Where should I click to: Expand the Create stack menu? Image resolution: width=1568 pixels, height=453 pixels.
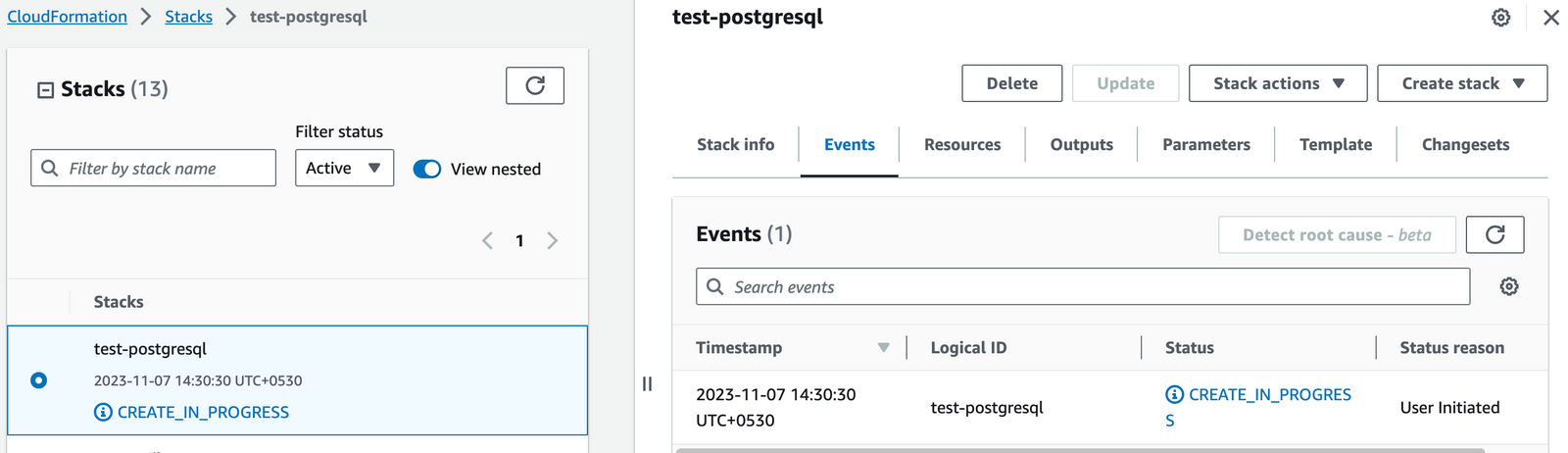1462,83
